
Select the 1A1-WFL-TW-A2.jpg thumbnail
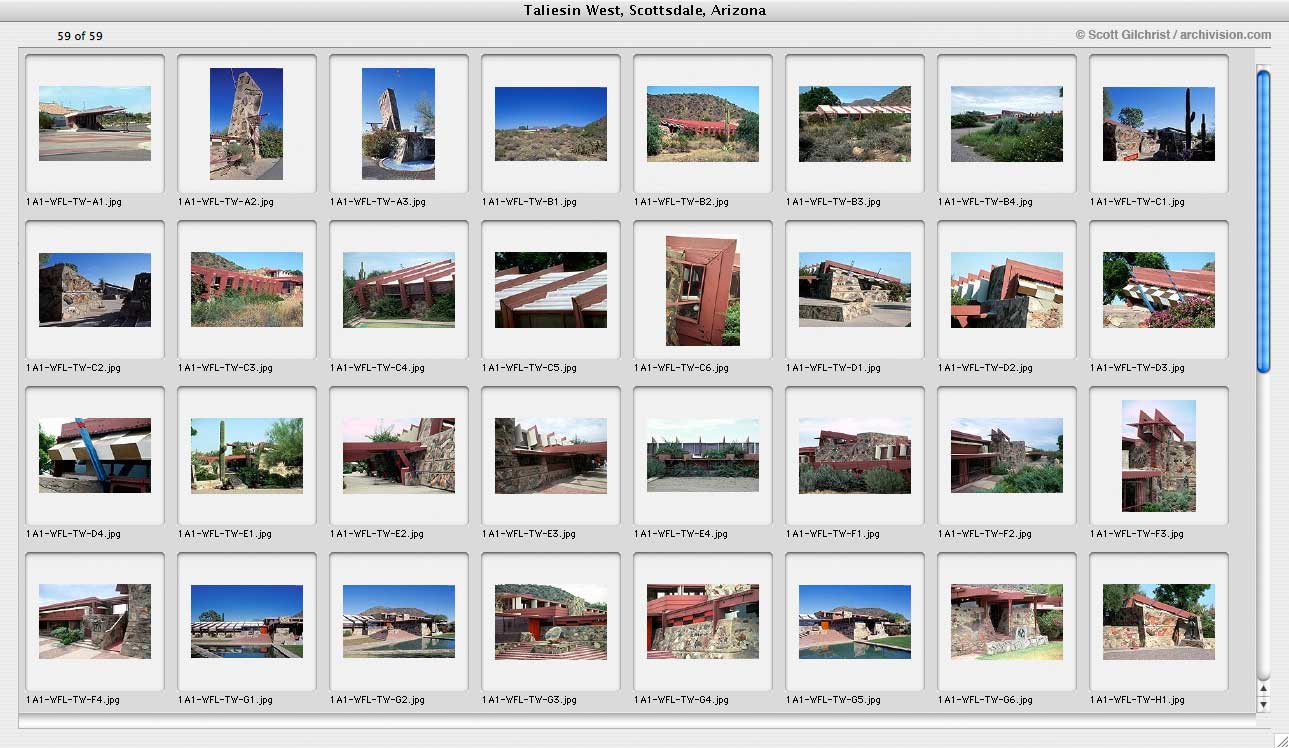[246, 124]
